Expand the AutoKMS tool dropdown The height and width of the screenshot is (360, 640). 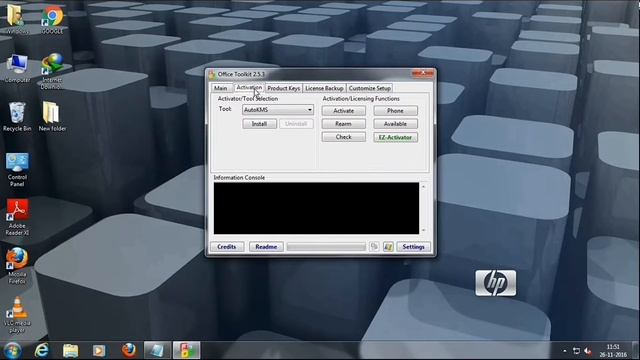pyautogui.click(x=309, y=110)
